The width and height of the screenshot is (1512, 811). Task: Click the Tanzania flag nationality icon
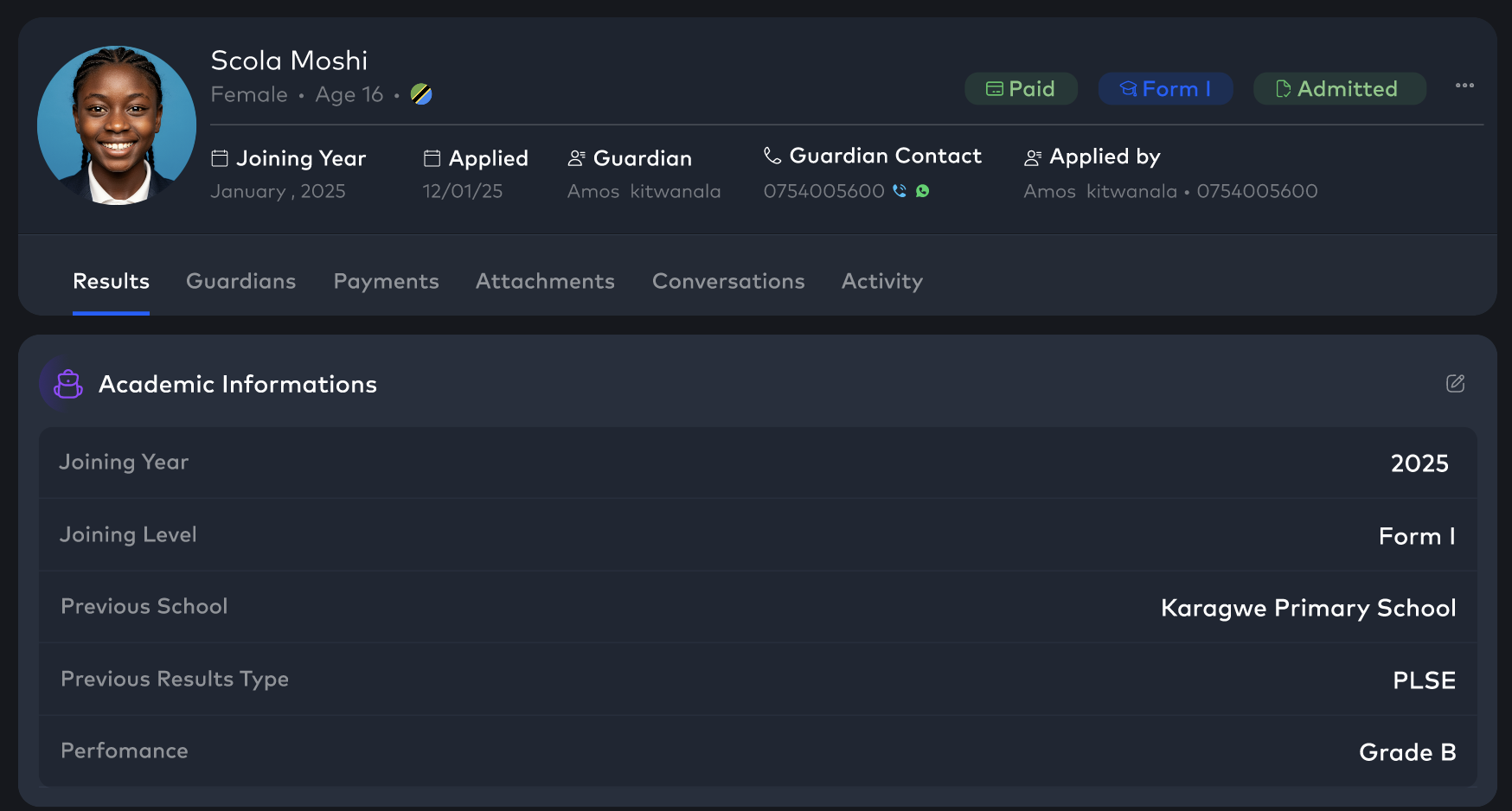pos(421,94)
